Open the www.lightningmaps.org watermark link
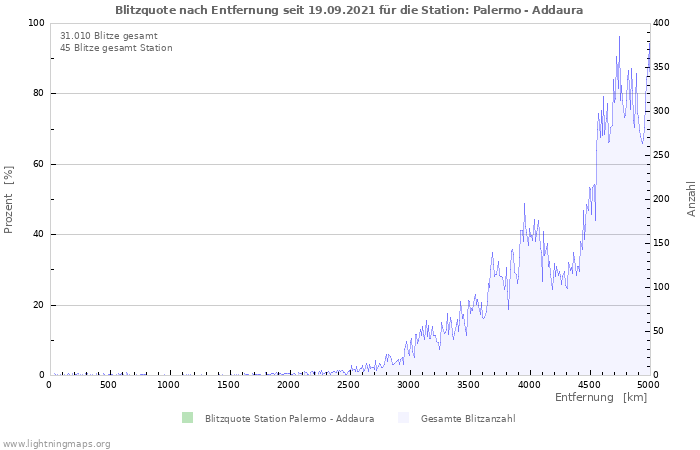Image resolution: width=700 pixels, height=450 pixels. [56, 443]
